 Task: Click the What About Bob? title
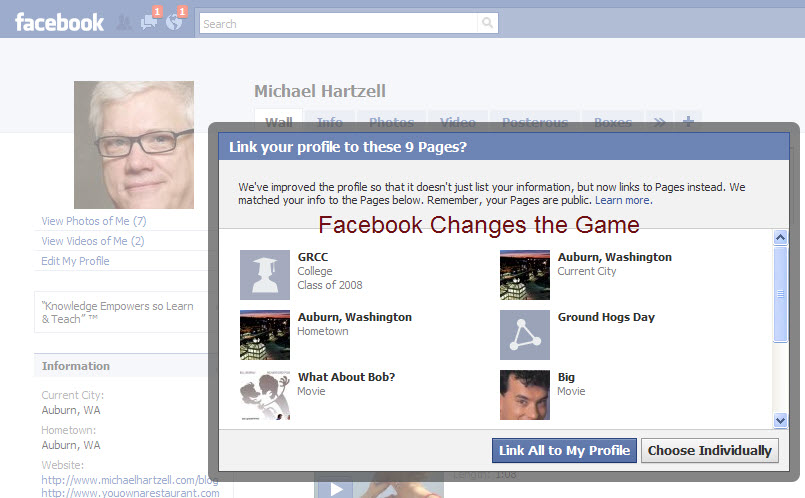(x=347, y=377)
